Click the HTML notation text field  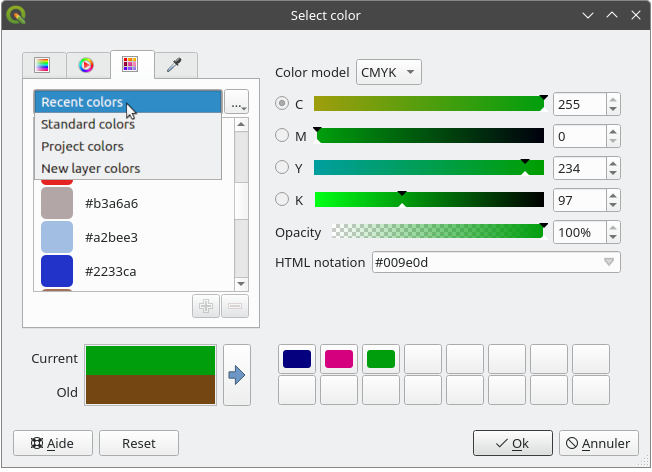point(485,263)
